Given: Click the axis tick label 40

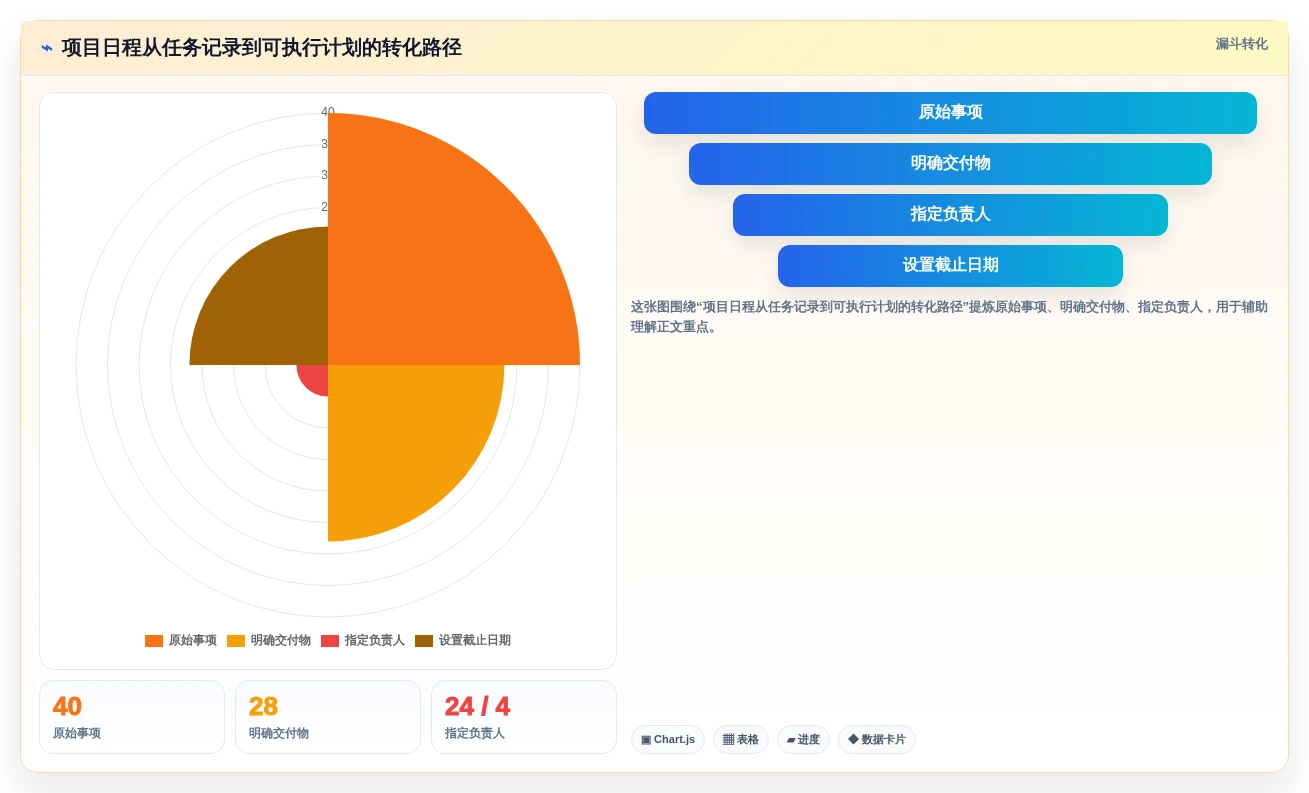Looking at the screenshot, I should point(328,112).
